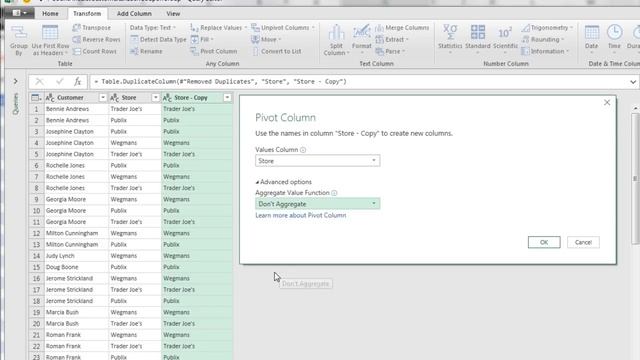Open Store - Copy column filter dropdown
Image resolution: width=640 pixels, height=360 pixels.
(x=227, y=98)
